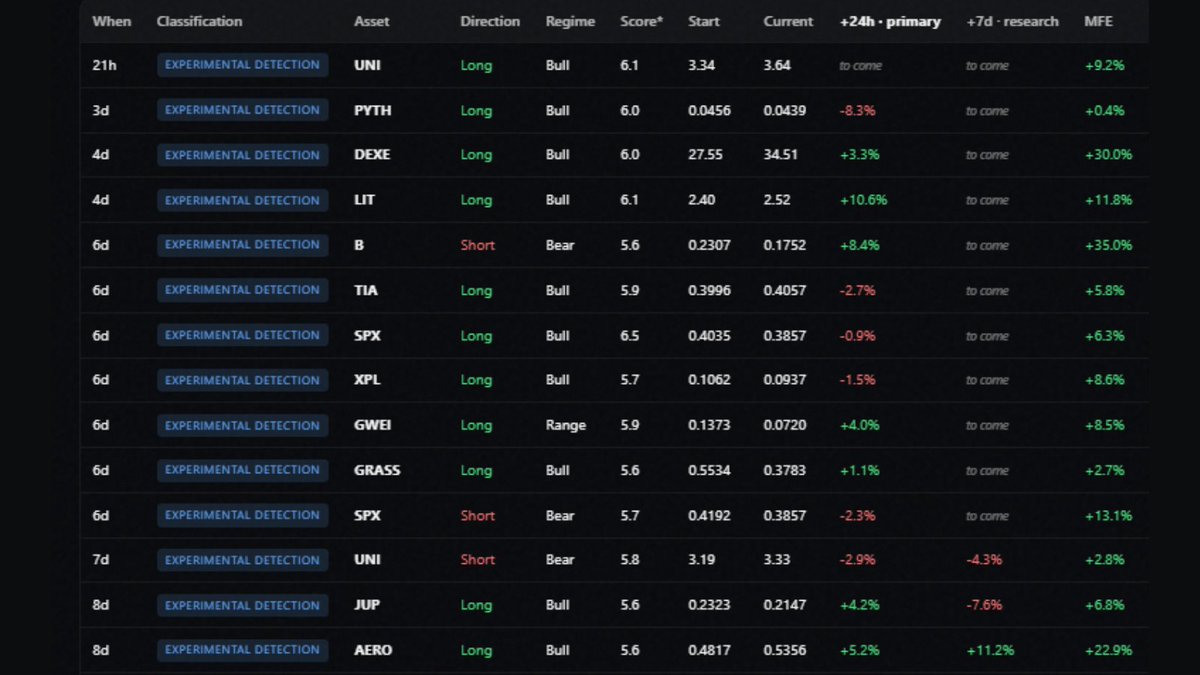Click the Experimental Detection badge in LIT row
This screenshot has width=1200, height=675.
242,200
